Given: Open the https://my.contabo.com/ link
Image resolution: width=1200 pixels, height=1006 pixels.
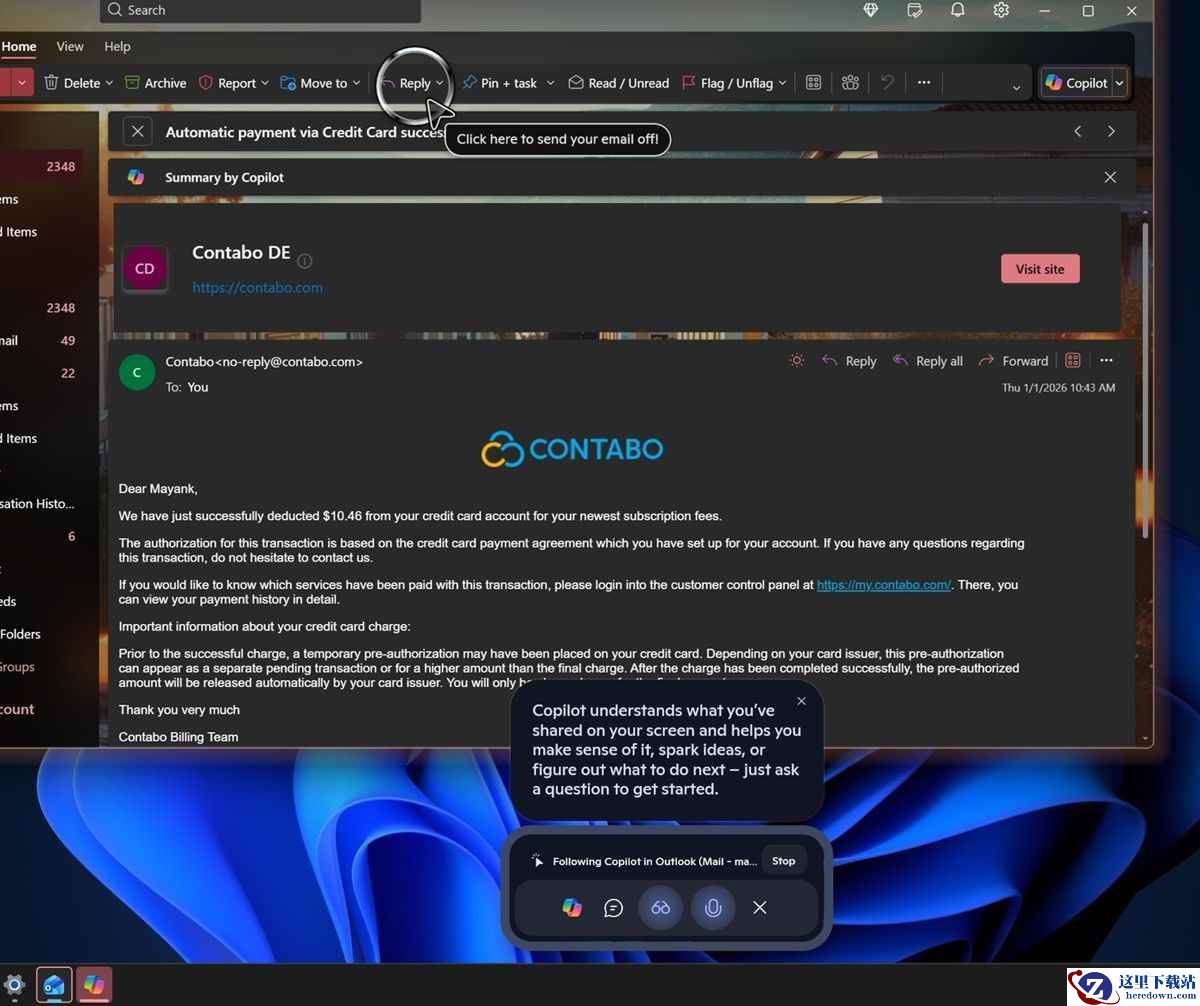Looking at the screenshot, I should tap(884, 585).
